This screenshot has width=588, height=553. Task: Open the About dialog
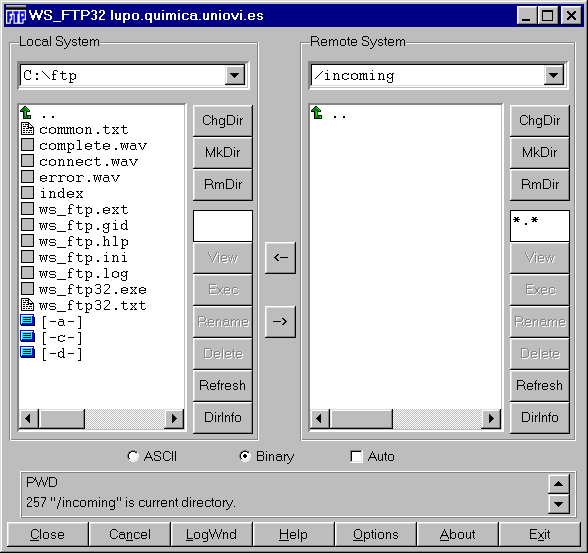coord(458,535)
